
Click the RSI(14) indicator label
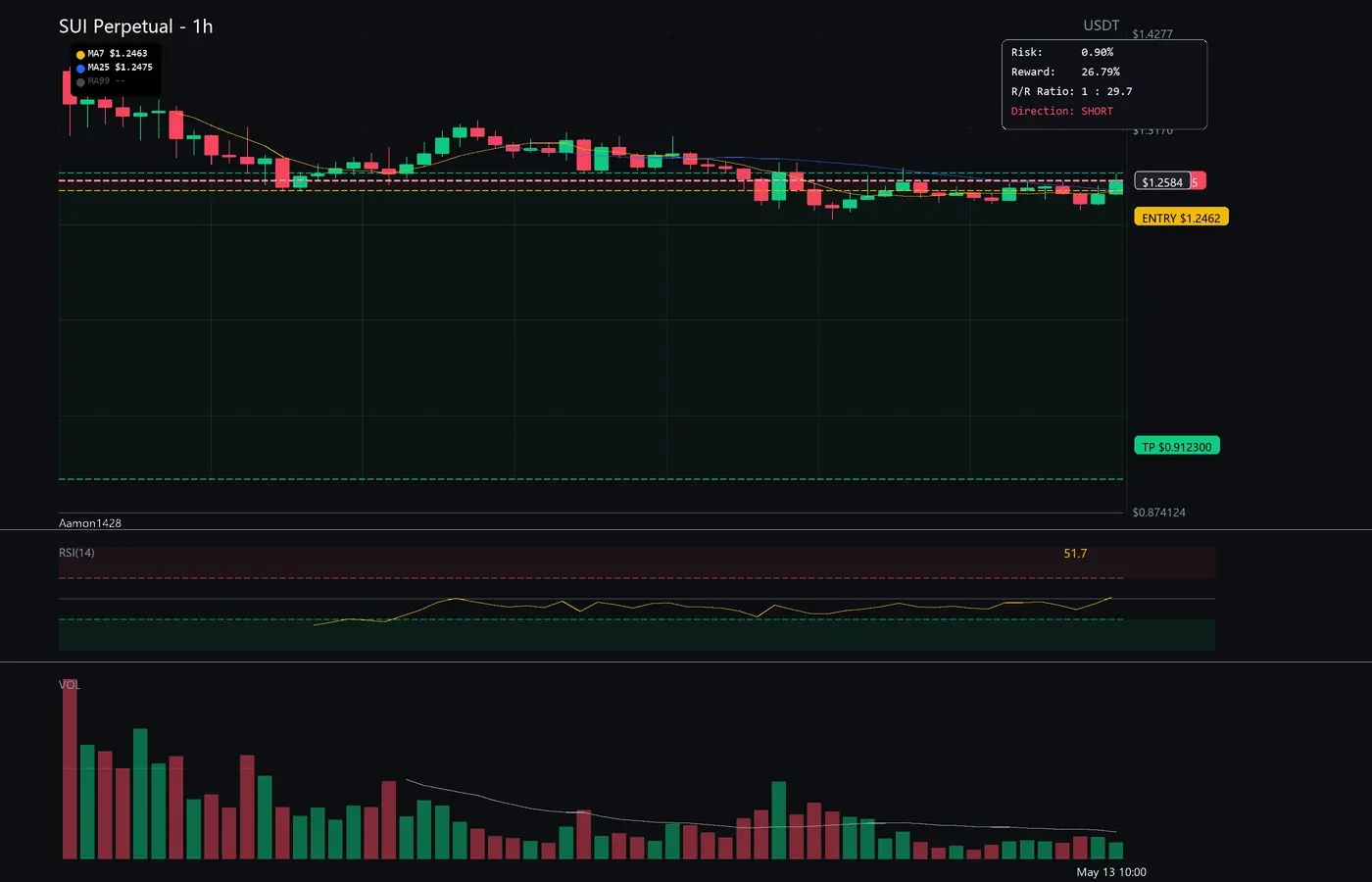click(76, 553)
